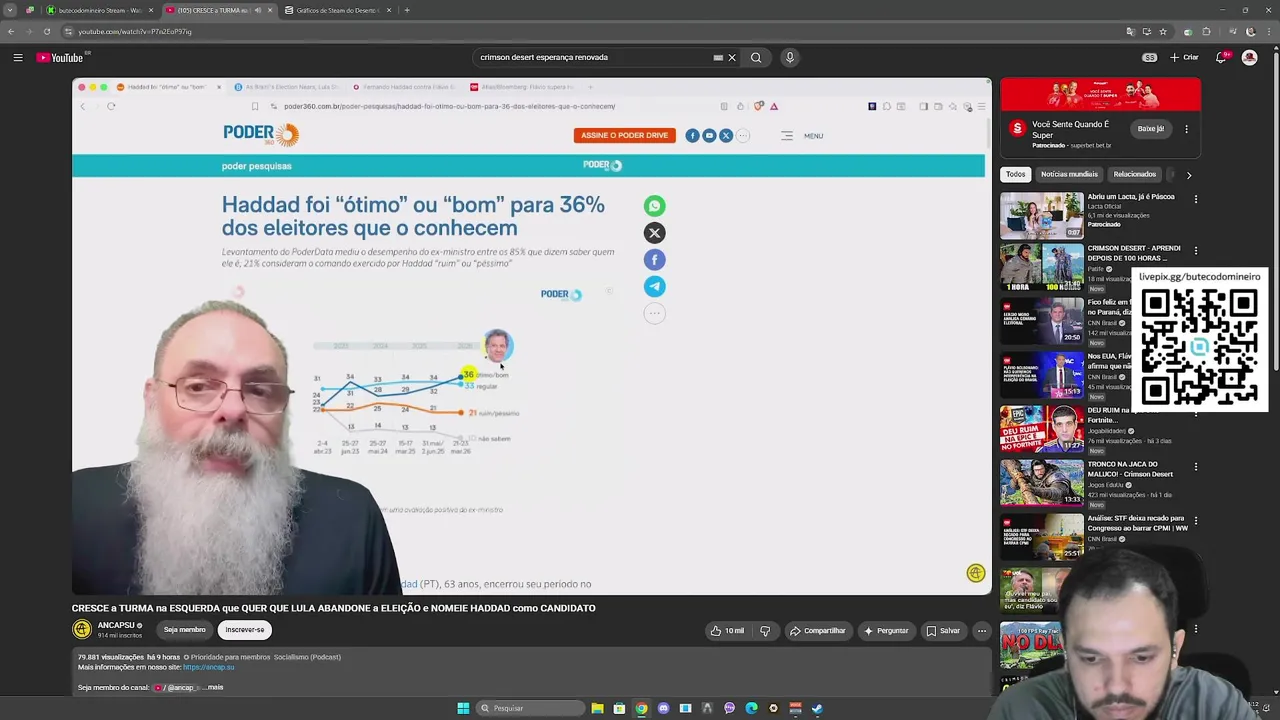Select the Notícias mundiais filter chip
The height and width of the screenshot is (720, 1280).
(x=1069, y=174)
